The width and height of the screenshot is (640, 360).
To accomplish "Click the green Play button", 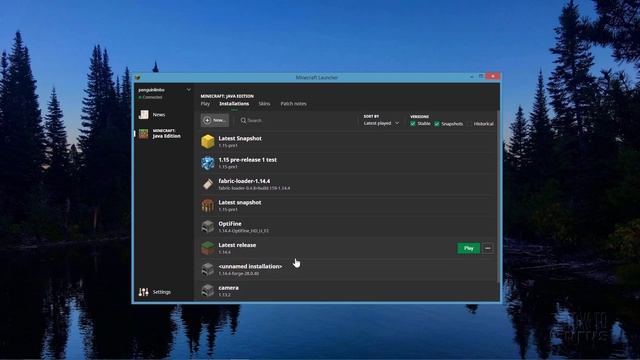I will click(x=469, y=248).
